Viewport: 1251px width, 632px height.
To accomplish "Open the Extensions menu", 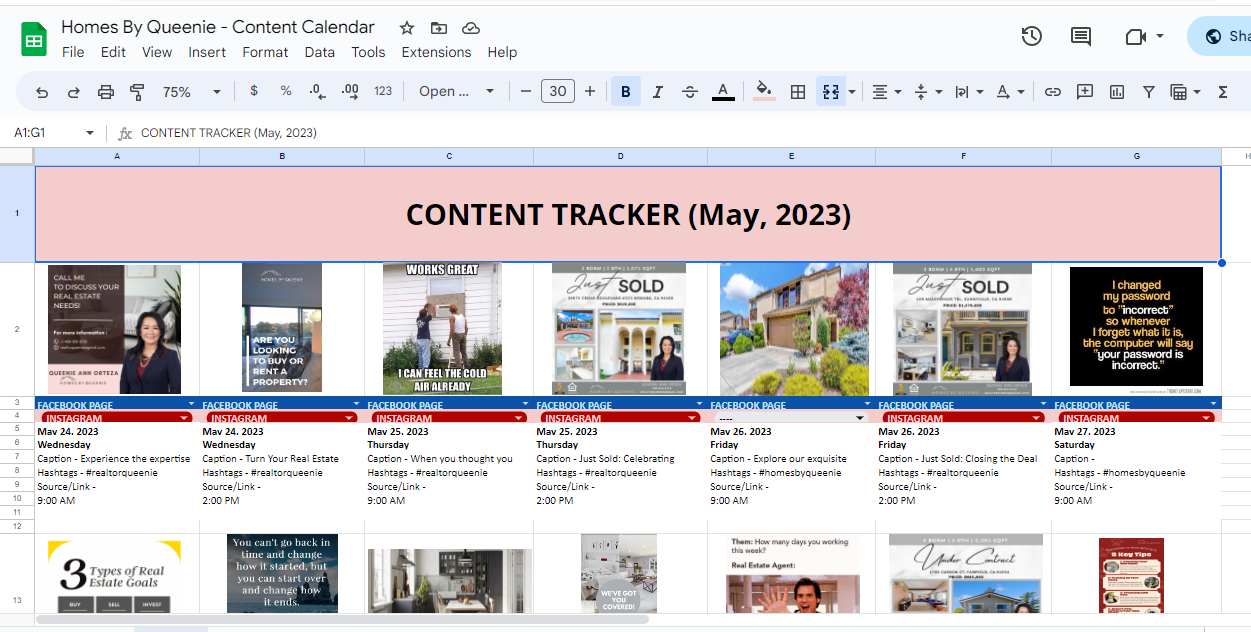I will click(436, 52).
